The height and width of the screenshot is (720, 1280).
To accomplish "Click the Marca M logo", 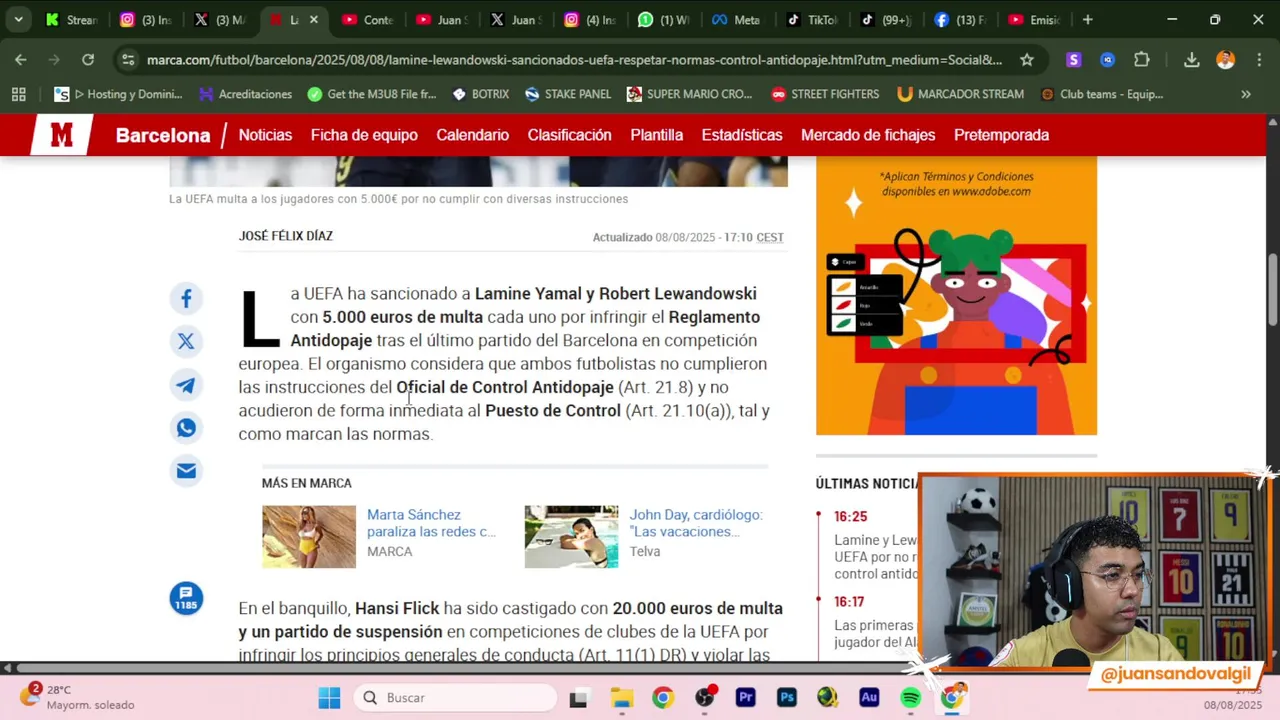I will coord(62,135).
